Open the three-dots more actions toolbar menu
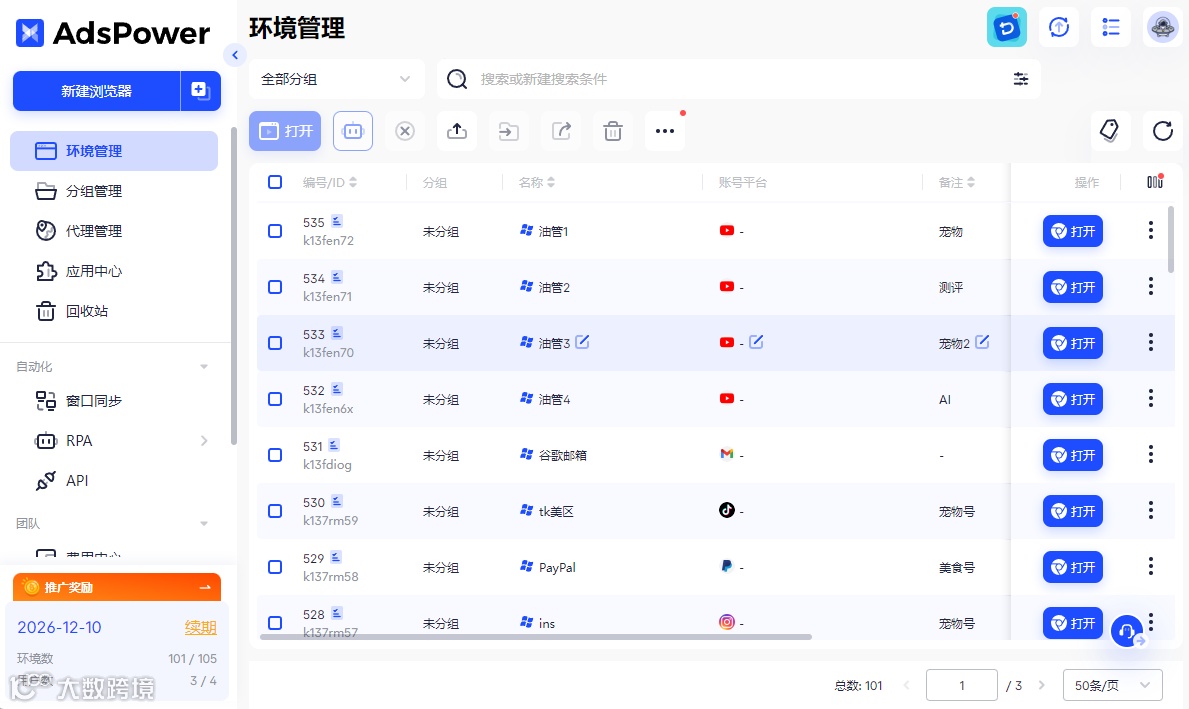Screen dimensions: 1189x709 point(665,131)
